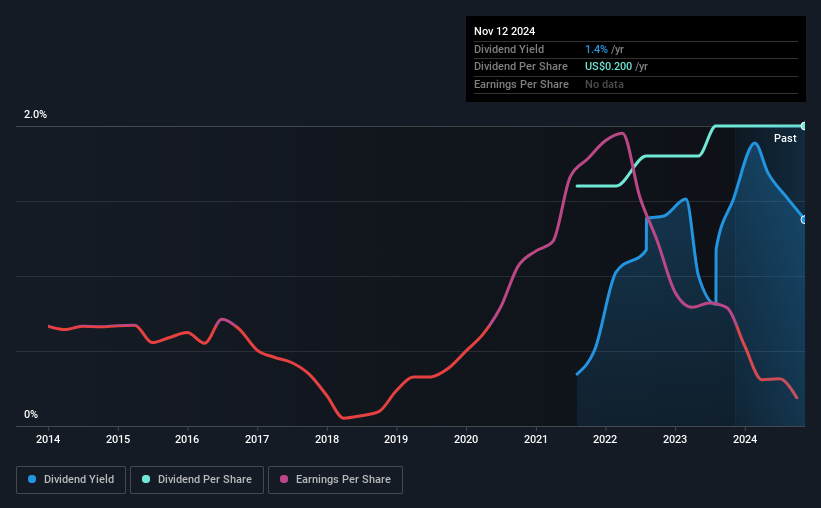Click the 1.4% dividend yield value
The width and height of the screenshot is (821, 508).
coord(596,49)
